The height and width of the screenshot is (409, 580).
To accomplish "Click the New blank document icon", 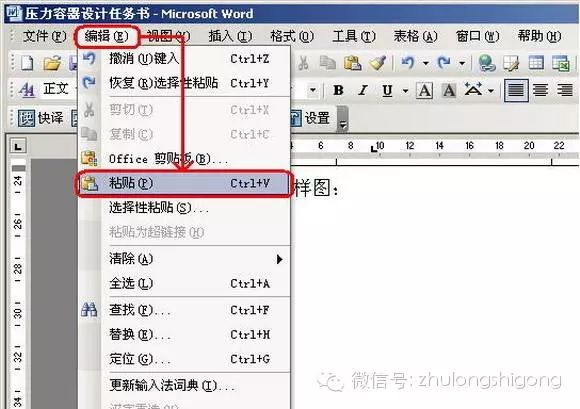I will click(27, 62).
